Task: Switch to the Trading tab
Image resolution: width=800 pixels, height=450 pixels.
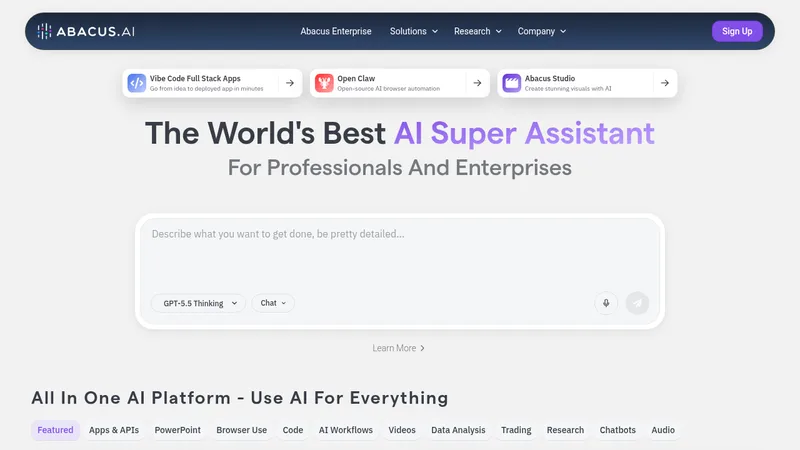Action: pyautogui.click(x=516, y=430)
